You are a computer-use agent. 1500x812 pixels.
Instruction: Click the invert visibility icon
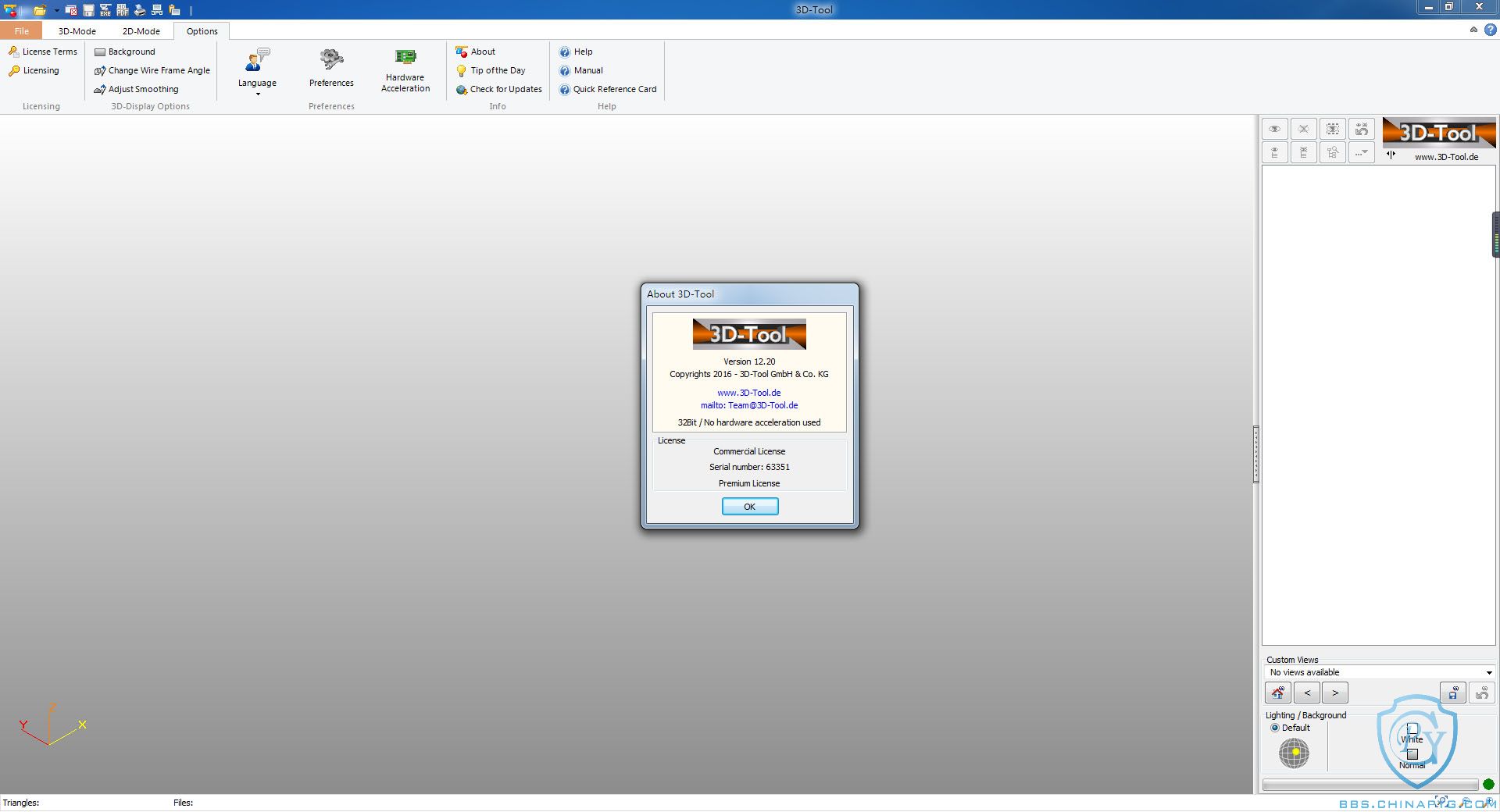click(x=1362, y=129)
